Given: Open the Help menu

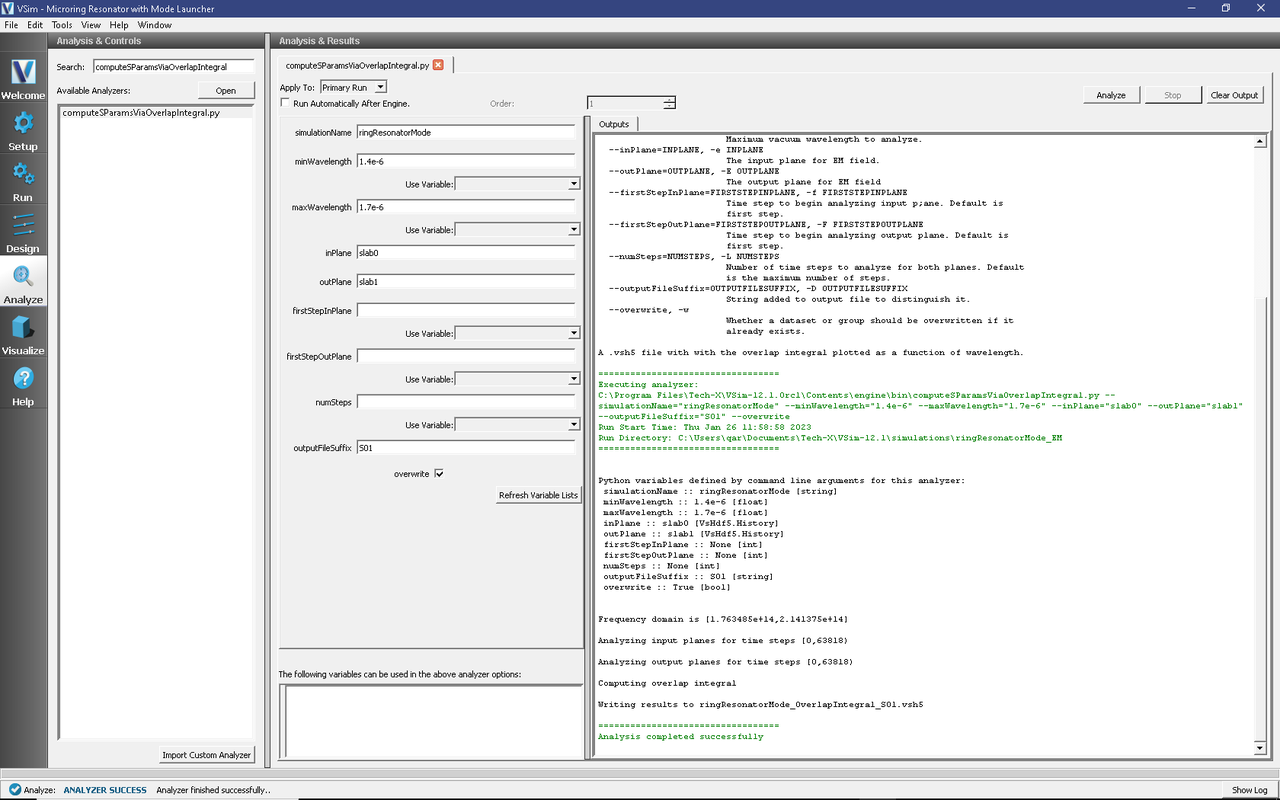Looking at the screenshot, I should [x=119, y=24].
